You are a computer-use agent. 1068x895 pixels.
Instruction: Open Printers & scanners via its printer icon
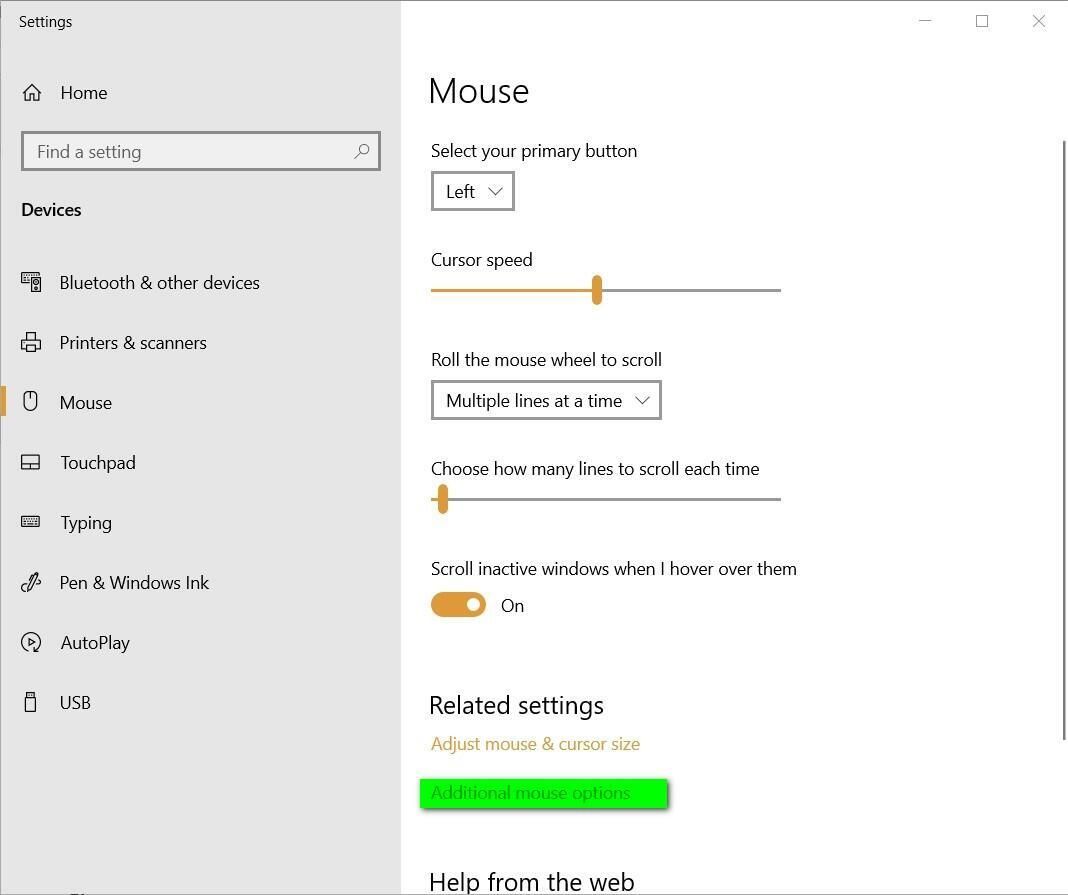[31, 342]
